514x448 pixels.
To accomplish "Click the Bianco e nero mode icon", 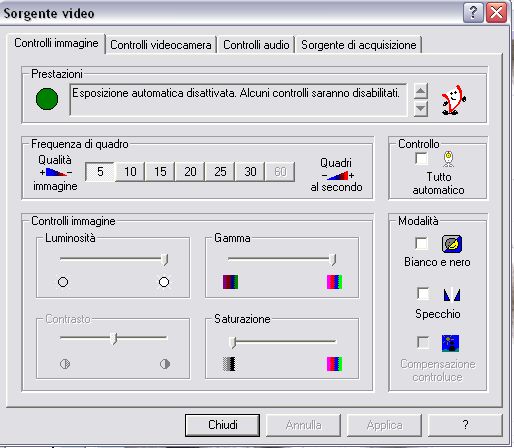I will coord(452,244).
